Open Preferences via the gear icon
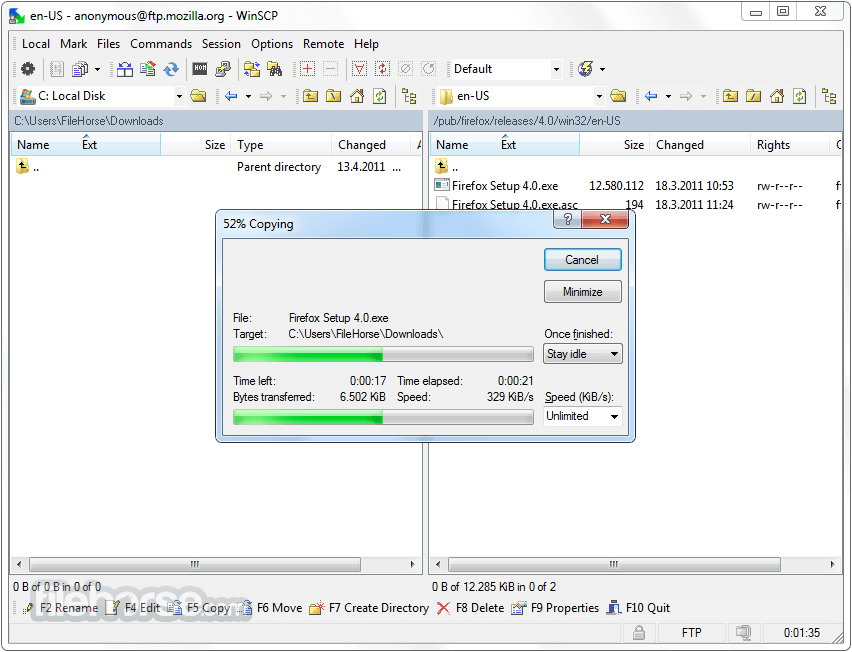 [28, 69]
